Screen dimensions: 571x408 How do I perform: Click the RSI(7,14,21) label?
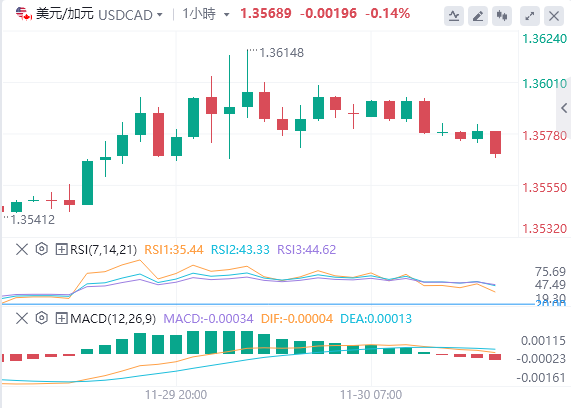103,250
